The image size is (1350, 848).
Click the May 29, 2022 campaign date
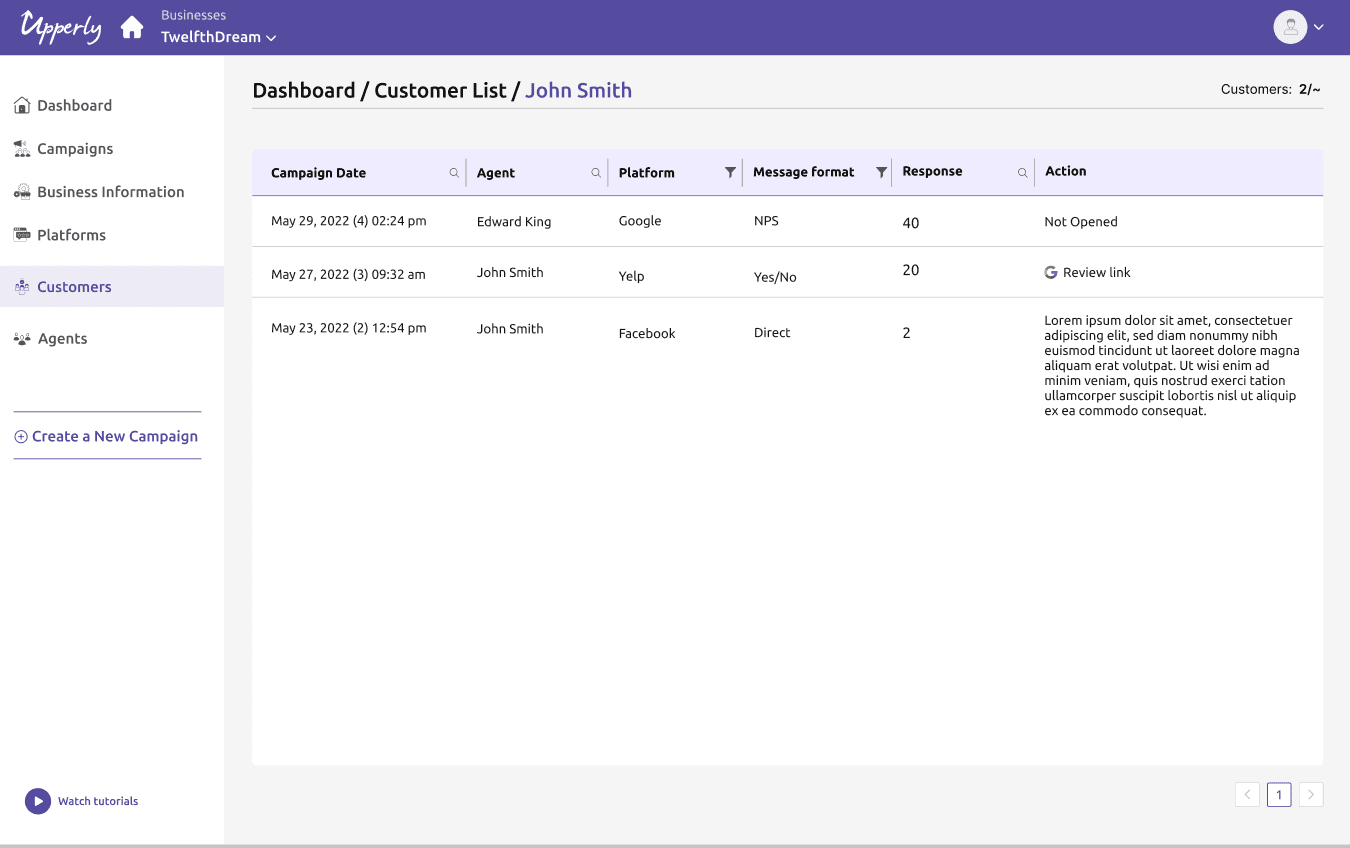point(348,221)
